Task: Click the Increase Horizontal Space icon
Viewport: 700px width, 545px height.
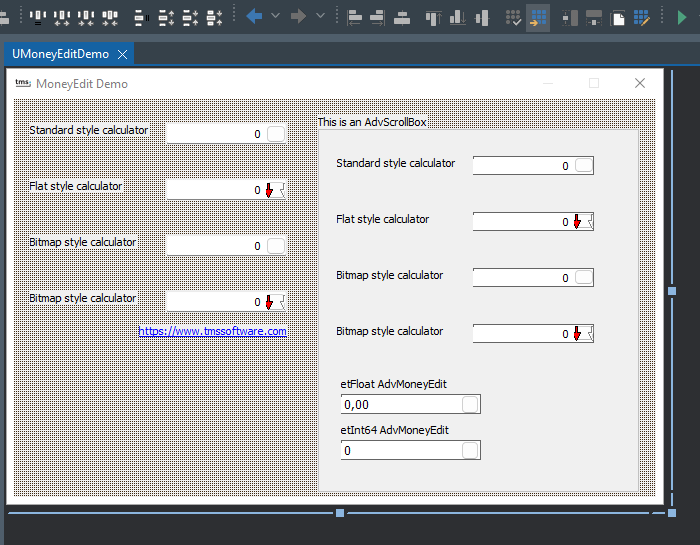Action: [62, 17]
